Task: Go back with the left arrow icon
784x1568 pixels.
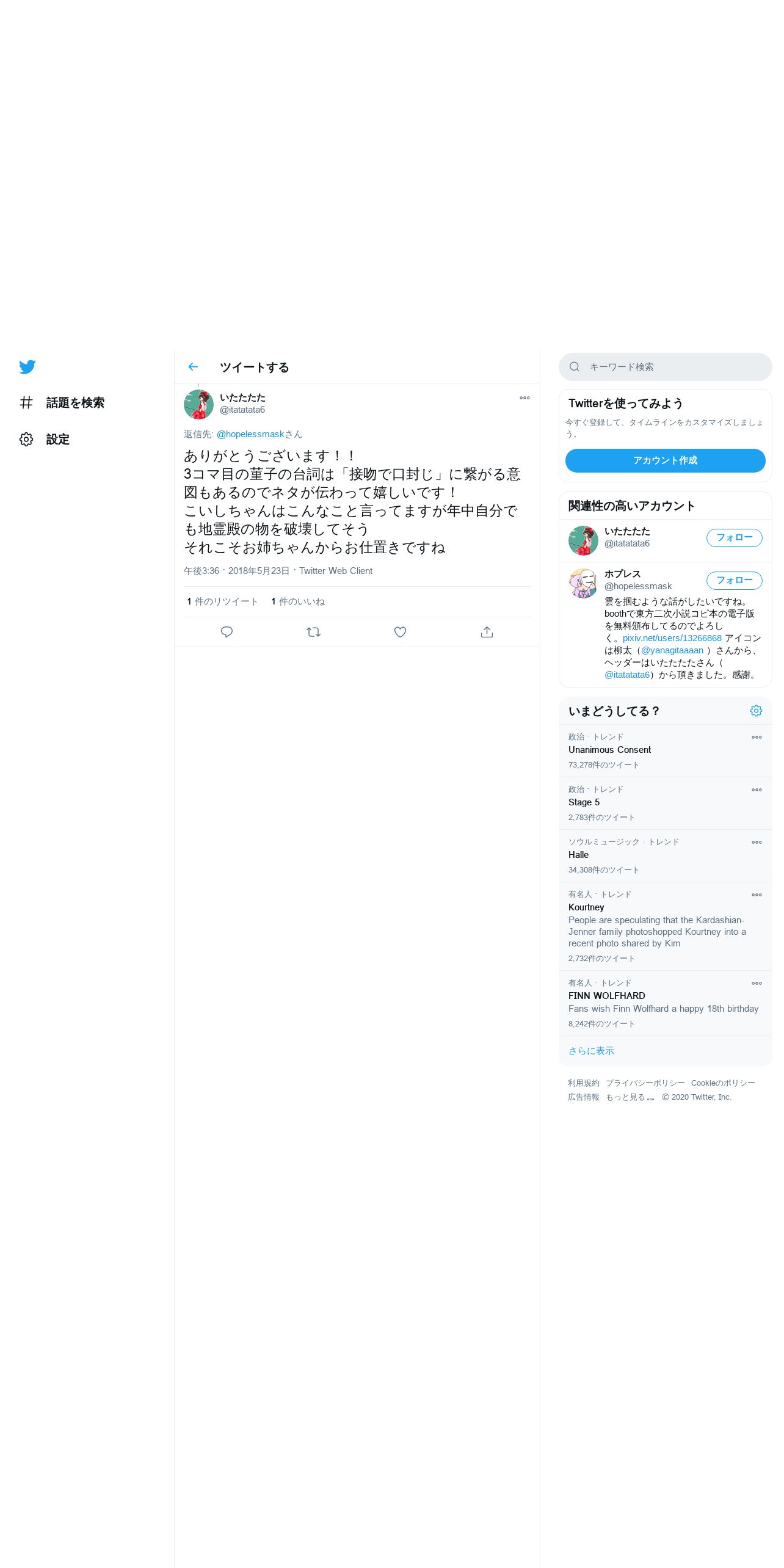Action: pyautogui.click(x=193, y=367)
